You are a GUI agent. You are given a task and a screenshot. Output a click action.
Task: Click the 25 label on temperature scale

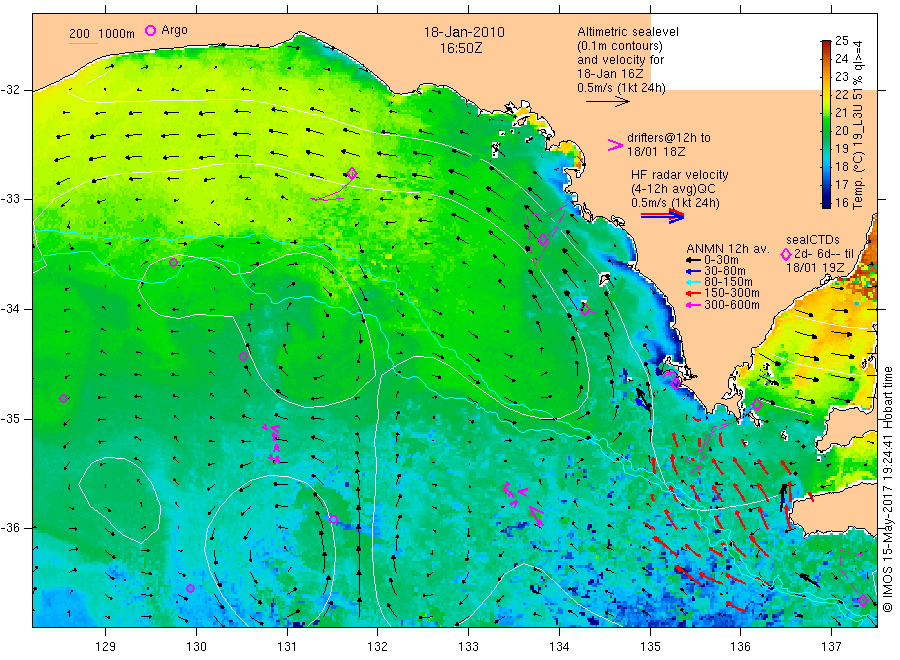[841, 41]
